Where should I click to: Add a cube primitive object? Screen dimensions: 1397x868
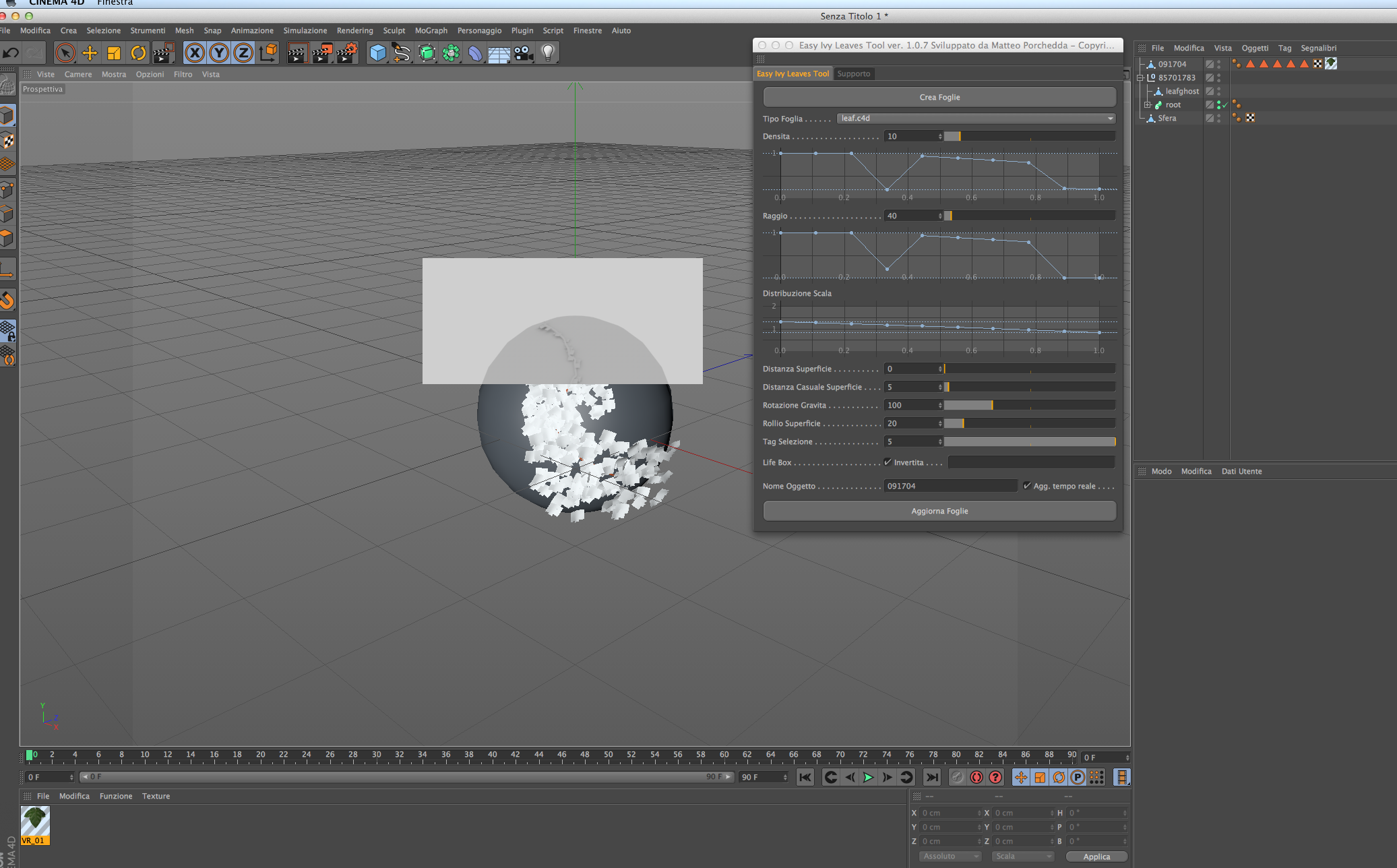[377, 53]
